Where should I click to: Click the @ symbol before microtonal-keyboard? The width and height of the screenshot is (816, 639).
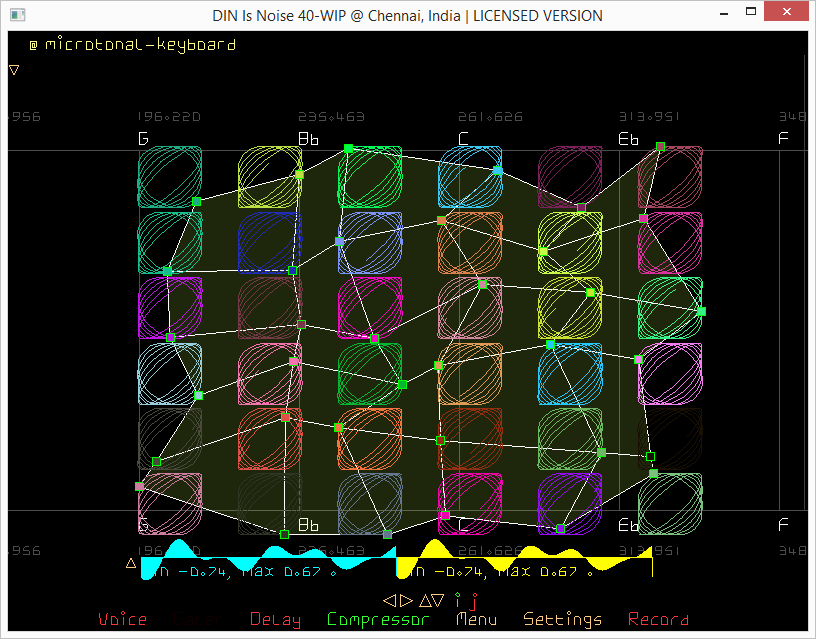(33, 45)
